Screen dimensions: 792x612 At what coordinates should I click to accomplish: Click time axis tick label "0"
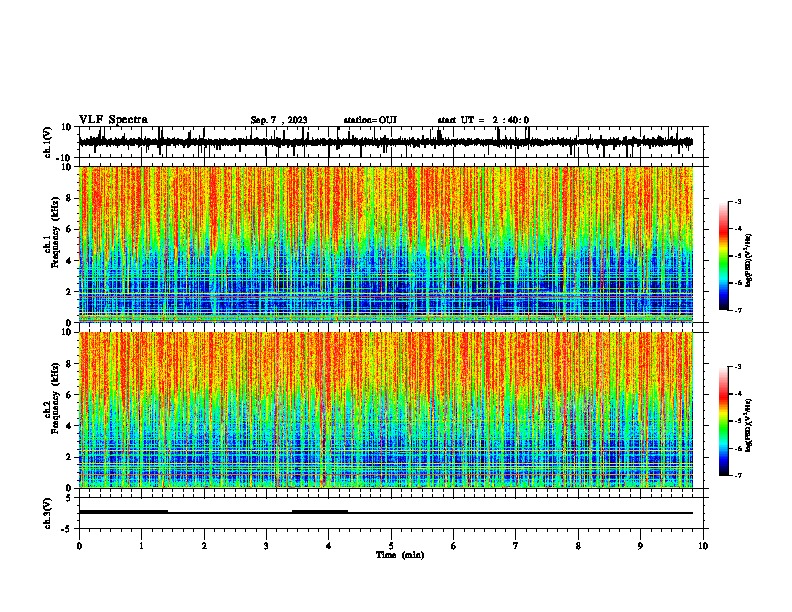(79, 546)
